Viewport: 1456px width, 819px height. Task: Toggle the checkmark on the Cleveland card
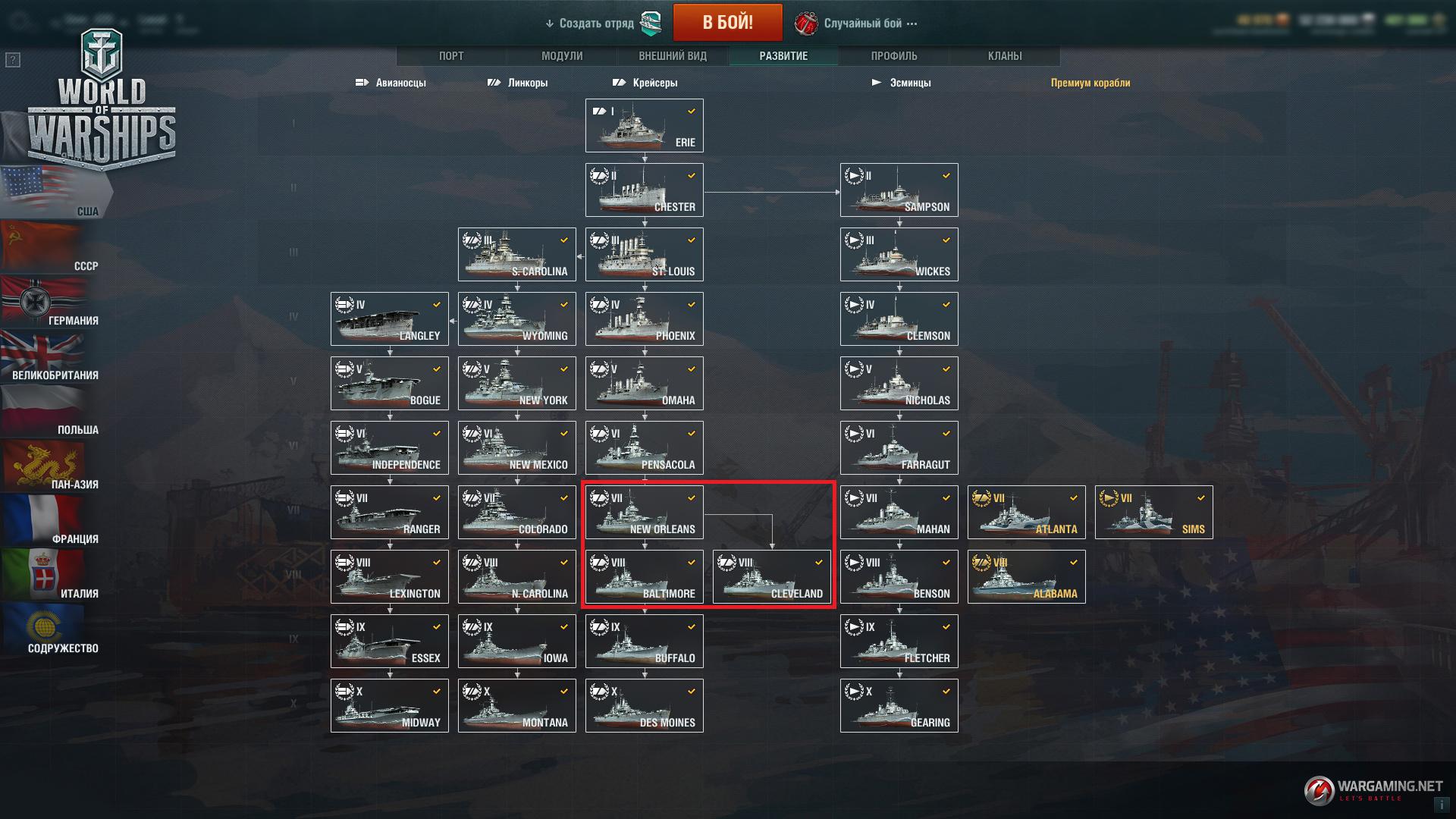click(x=819, y=563)
